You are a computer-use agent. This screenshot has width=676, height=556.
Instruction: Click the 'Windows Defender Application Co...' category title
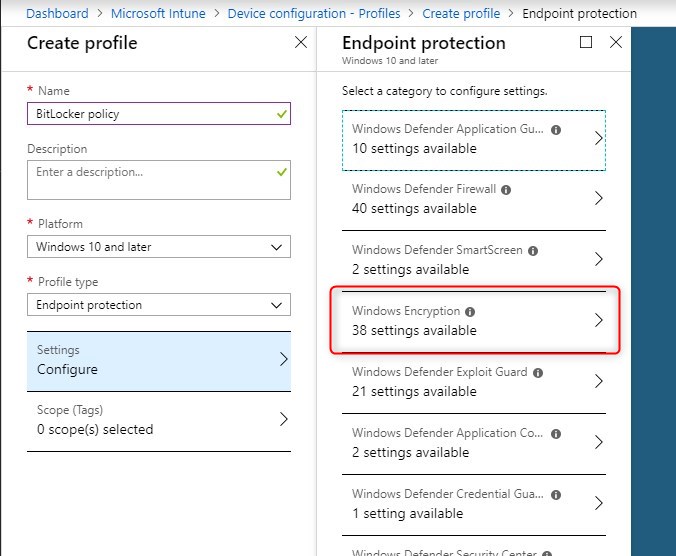click(448, 433)
